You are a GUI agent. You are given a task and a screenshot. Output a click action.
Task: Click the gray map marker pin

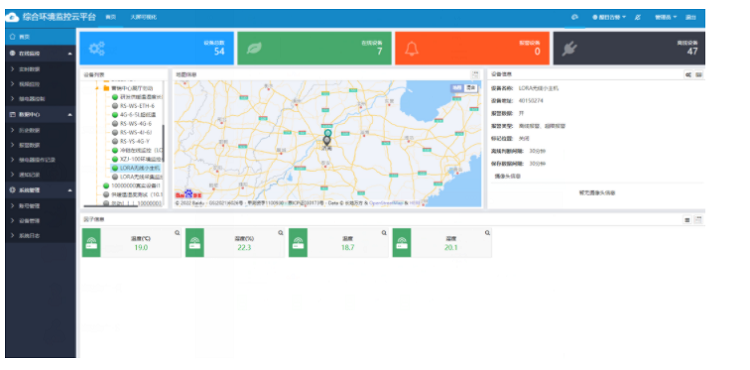click(x=327, y=141)
